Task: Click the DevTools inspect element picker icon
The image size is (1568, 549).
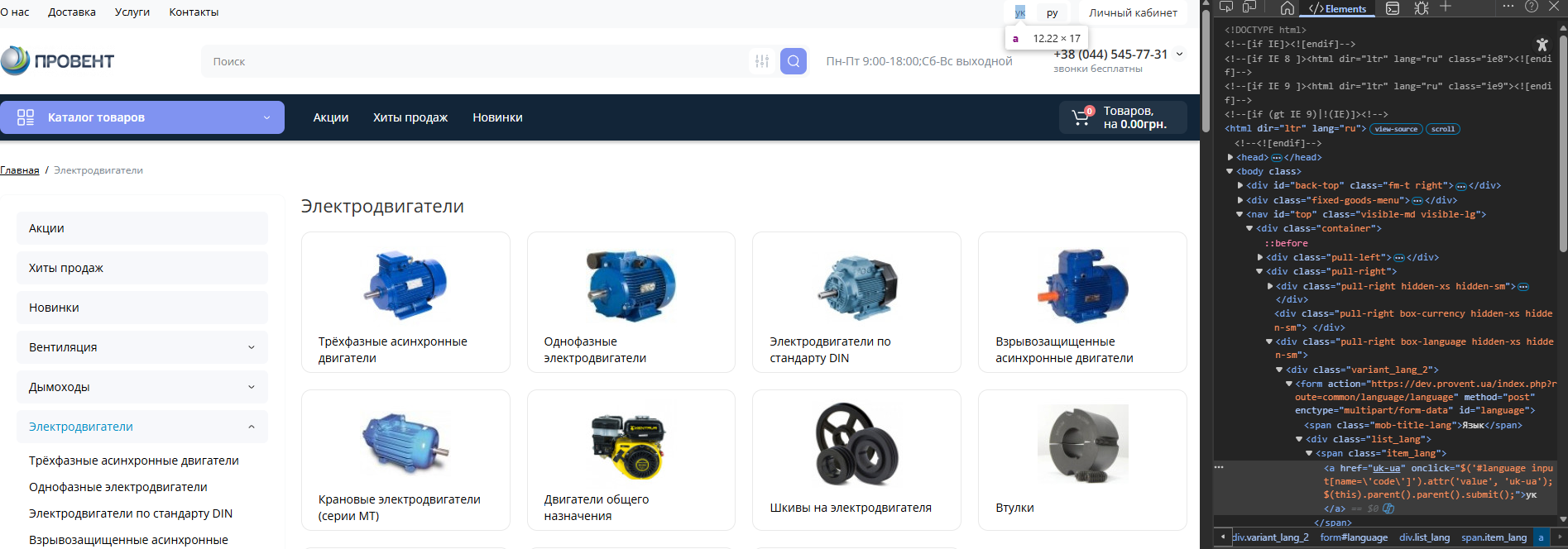Action: pos(1226,7)
